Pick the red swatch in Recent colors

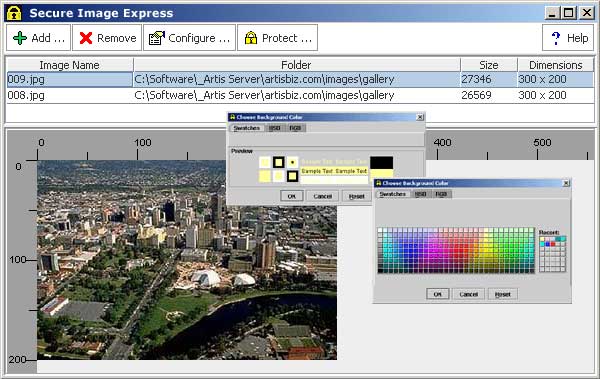553,244
